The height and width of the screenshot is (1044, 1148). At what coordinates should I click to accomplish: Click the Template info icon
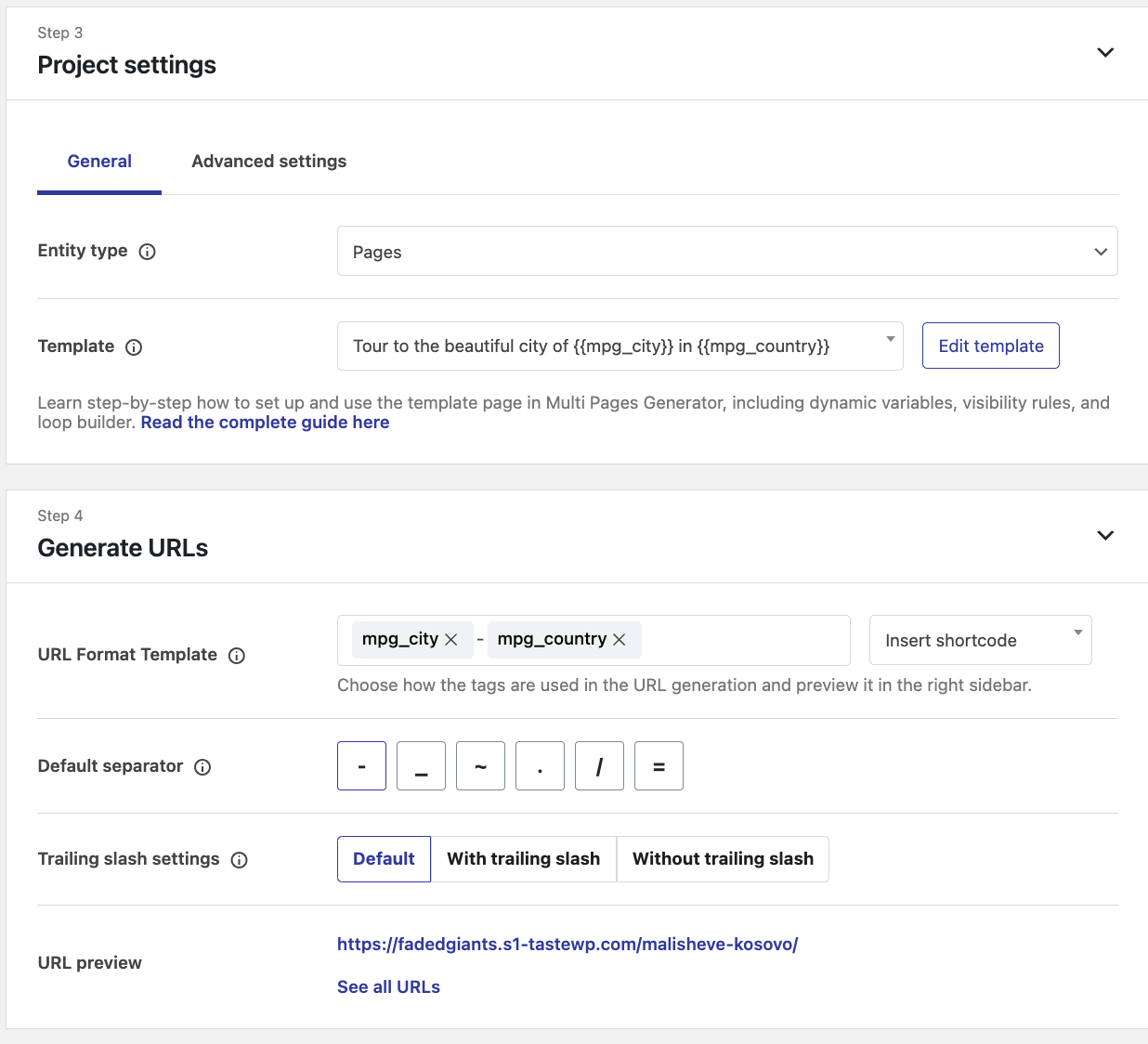(134, 347)
